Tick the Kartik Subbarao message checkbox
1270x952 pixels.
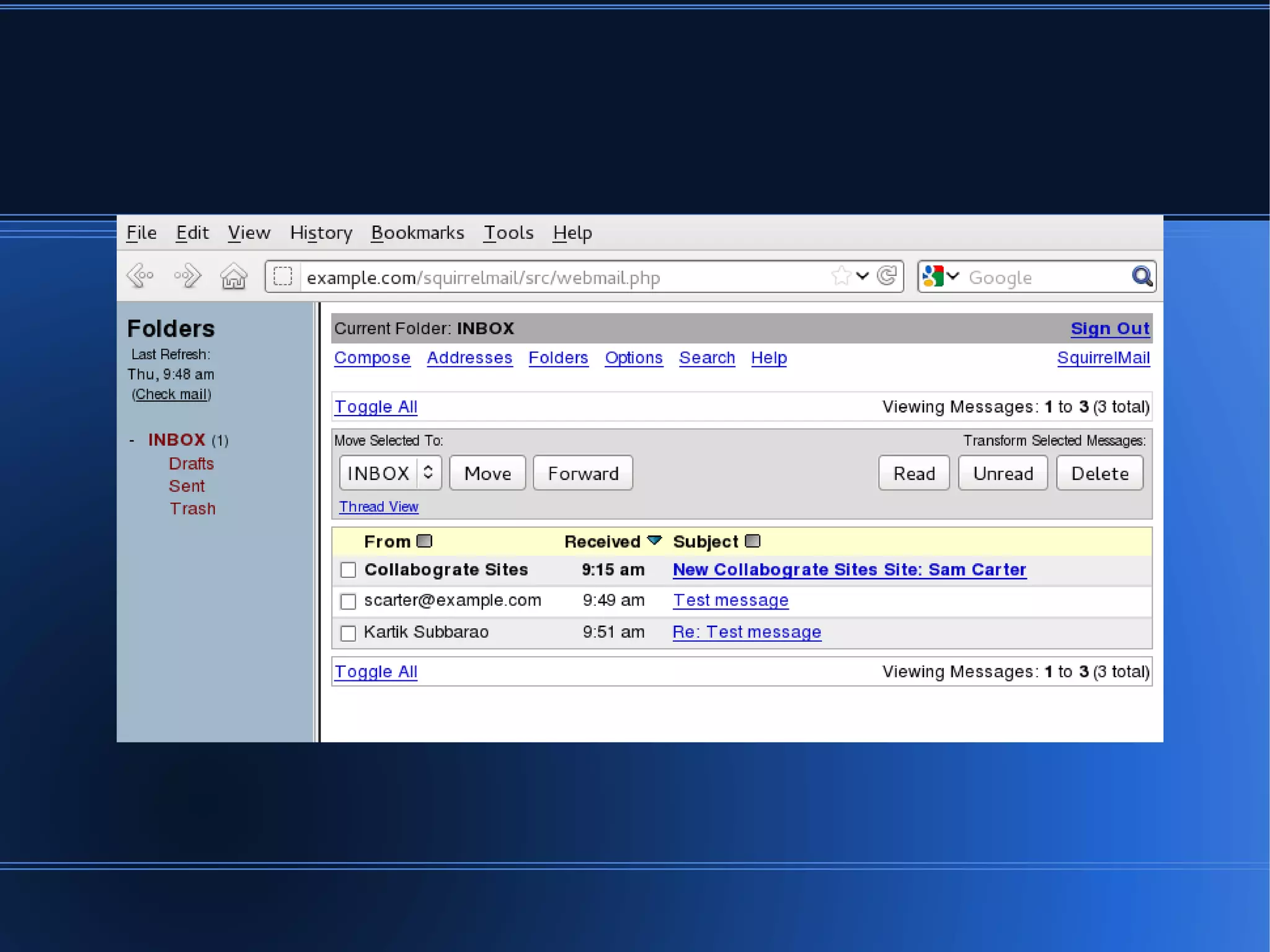[x=349, y=633]
